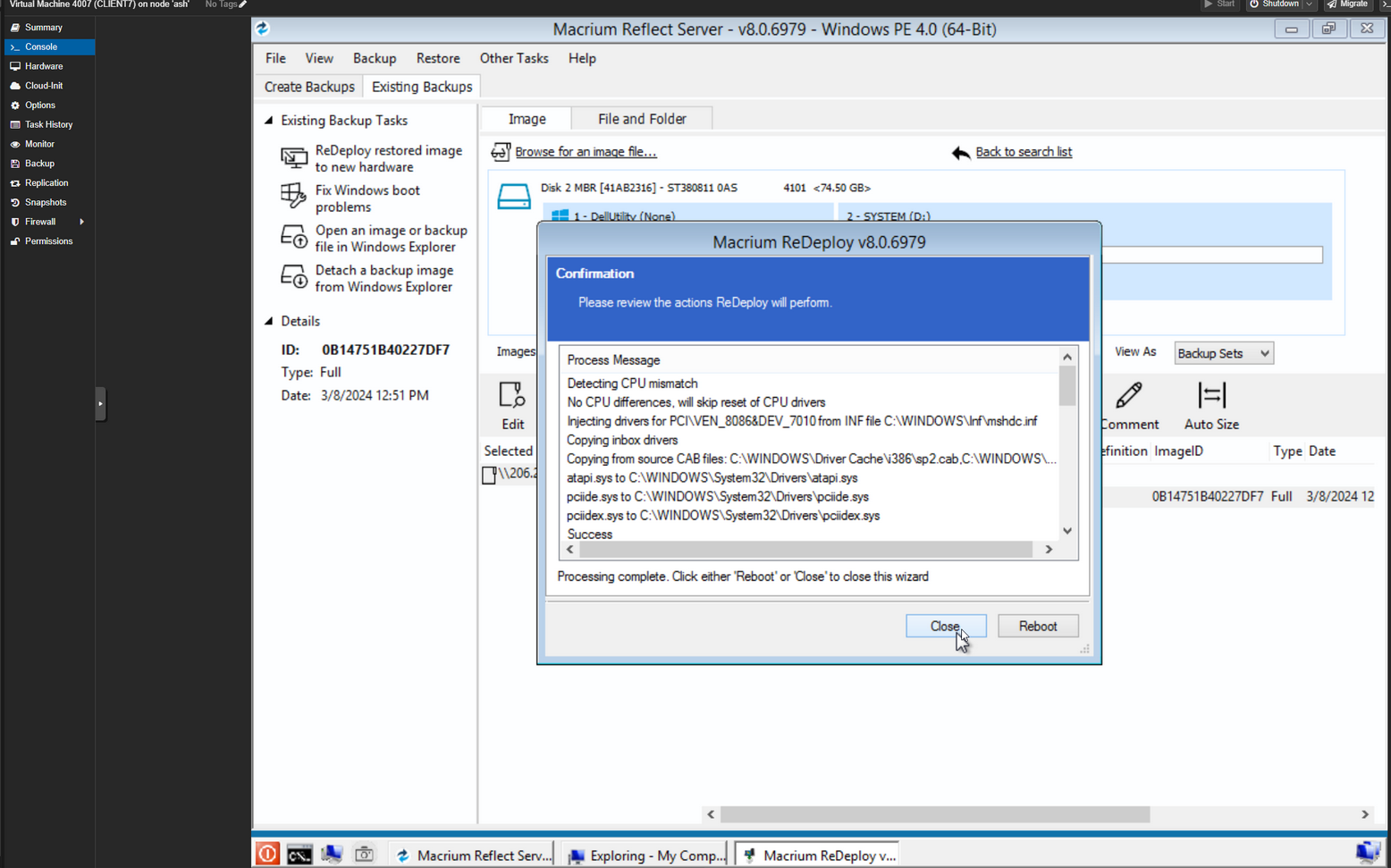
Task: Expand the collapsed sidebar handle
Action: [100, 404]
